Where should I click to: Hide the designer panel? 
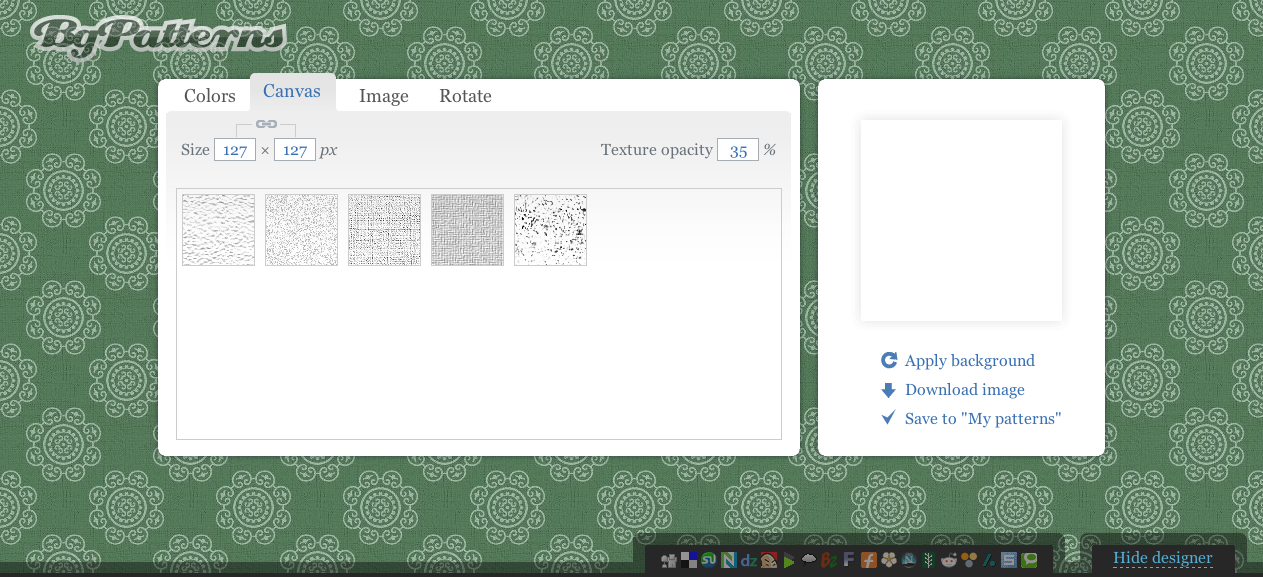pyautogui.click(x=1162, y=558)
